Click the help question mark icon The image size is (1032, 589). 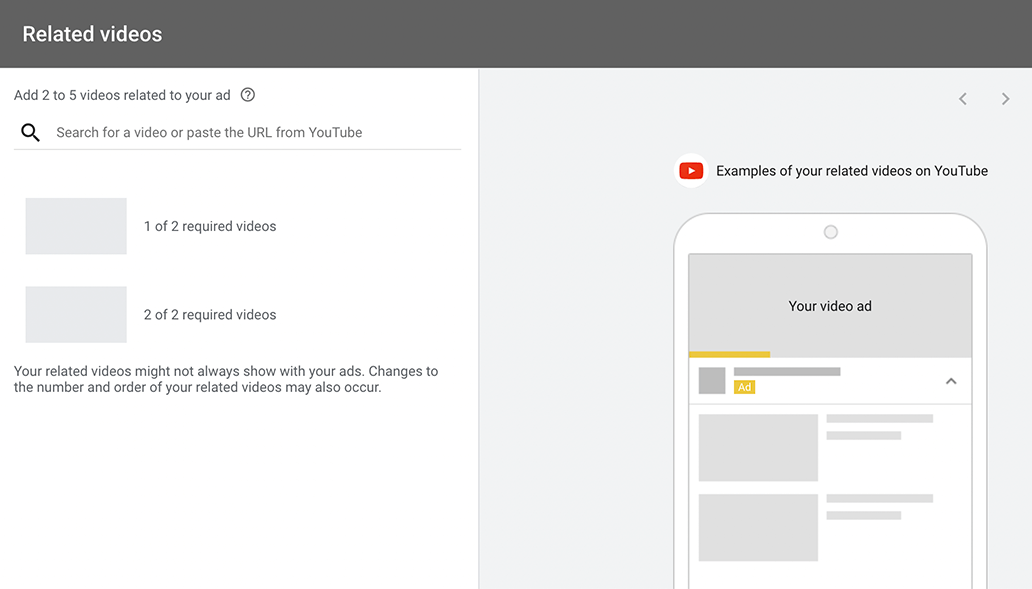click(x=247, y=95)
